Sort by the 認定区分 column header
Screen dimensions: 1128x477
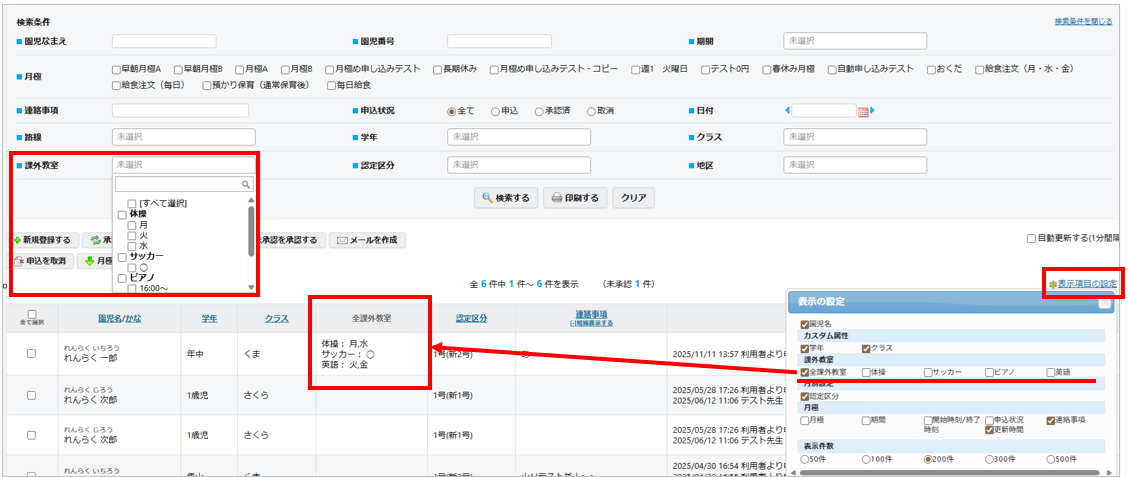point(471,318)
